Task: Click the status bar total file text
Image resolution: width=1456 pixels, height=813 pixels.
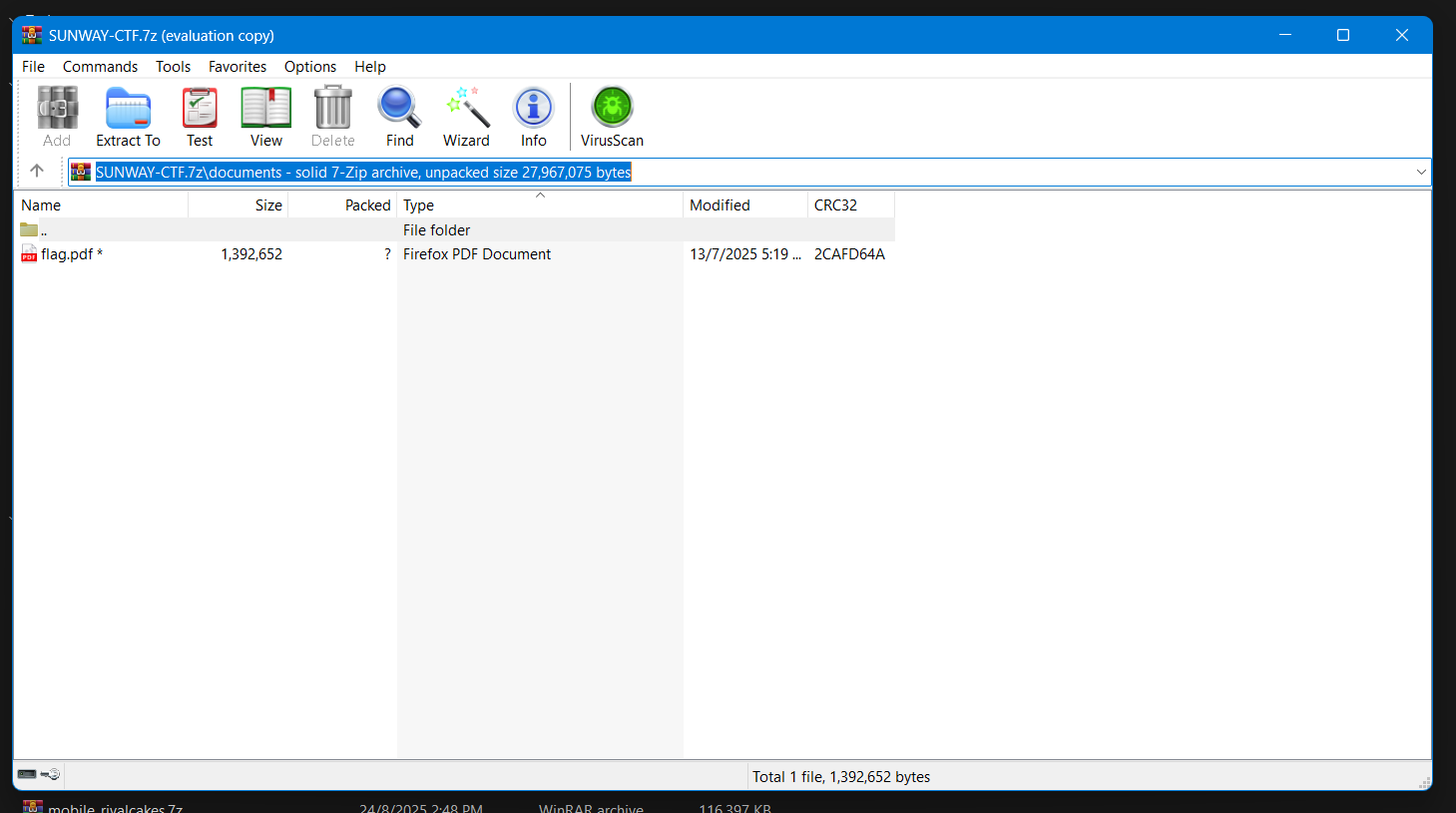Action: pos(841,776)
